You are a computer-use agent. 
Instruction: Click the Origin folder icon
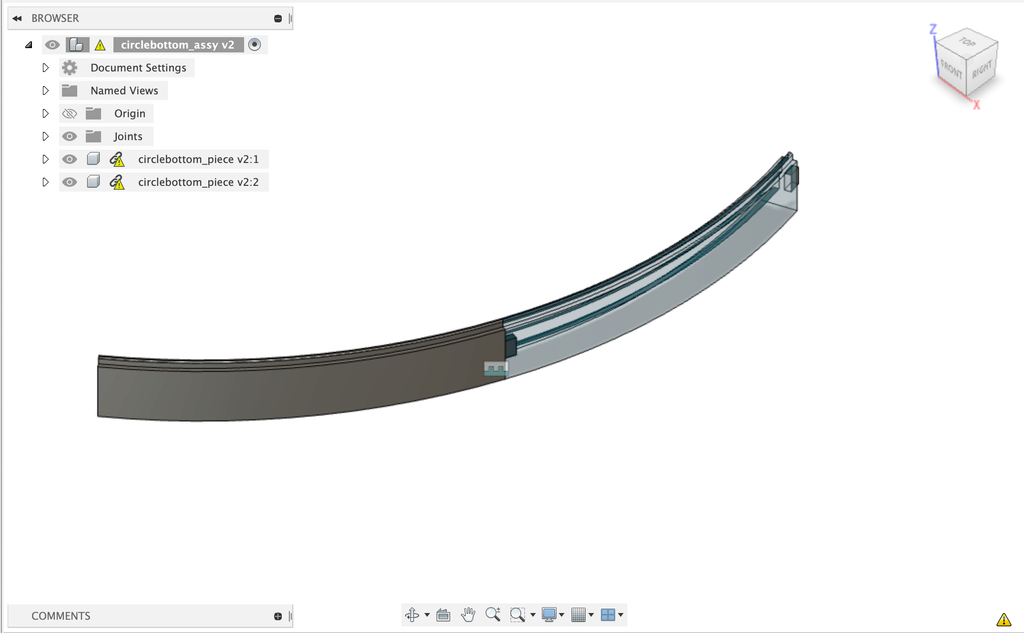tap(93, 114)
